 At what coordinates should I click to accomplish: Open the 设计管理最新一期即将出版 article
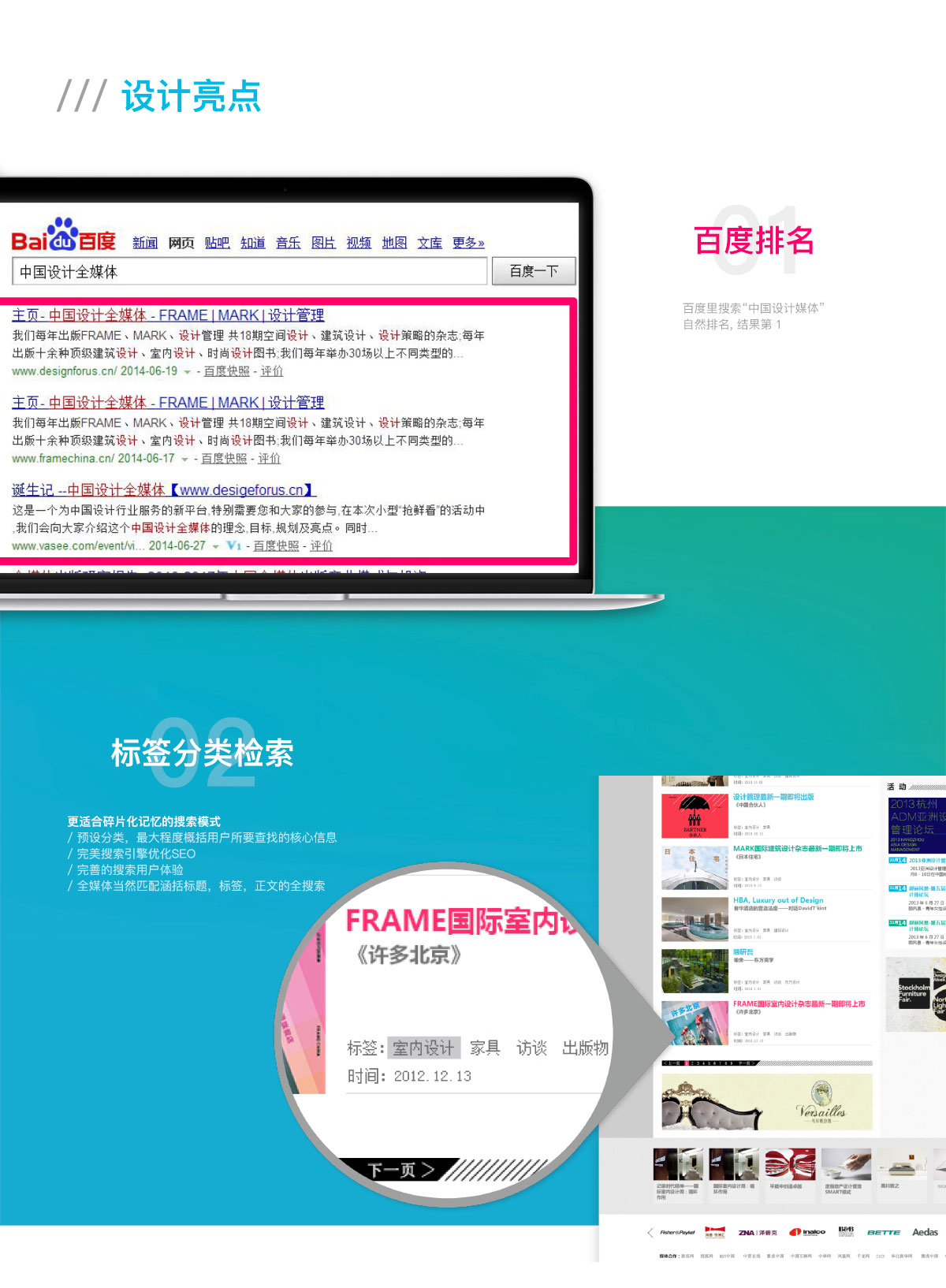click(x=773, y=797)
